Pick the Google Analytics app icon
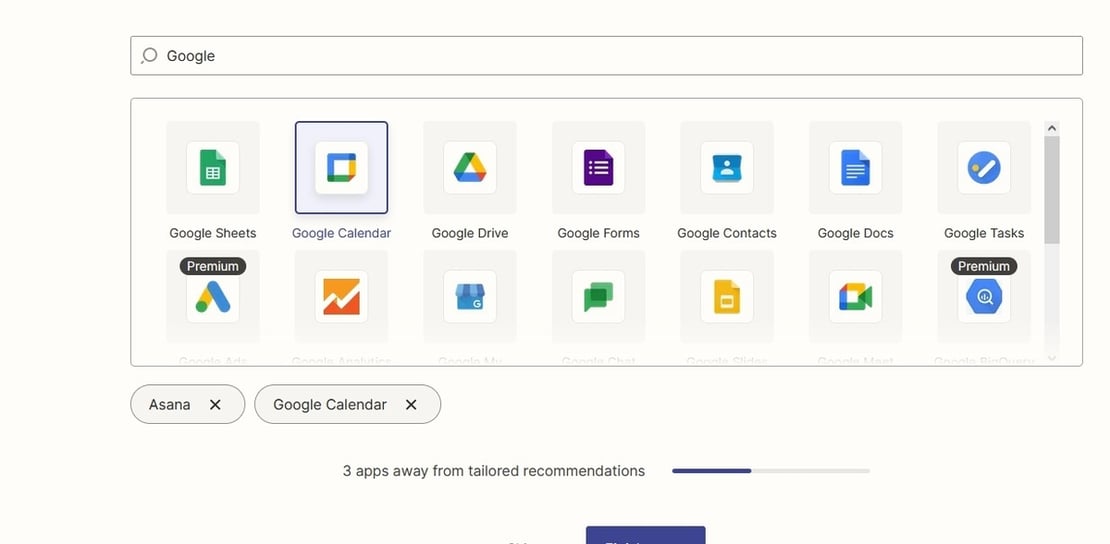The image size is (1110, 544). [x=341, y=297]
